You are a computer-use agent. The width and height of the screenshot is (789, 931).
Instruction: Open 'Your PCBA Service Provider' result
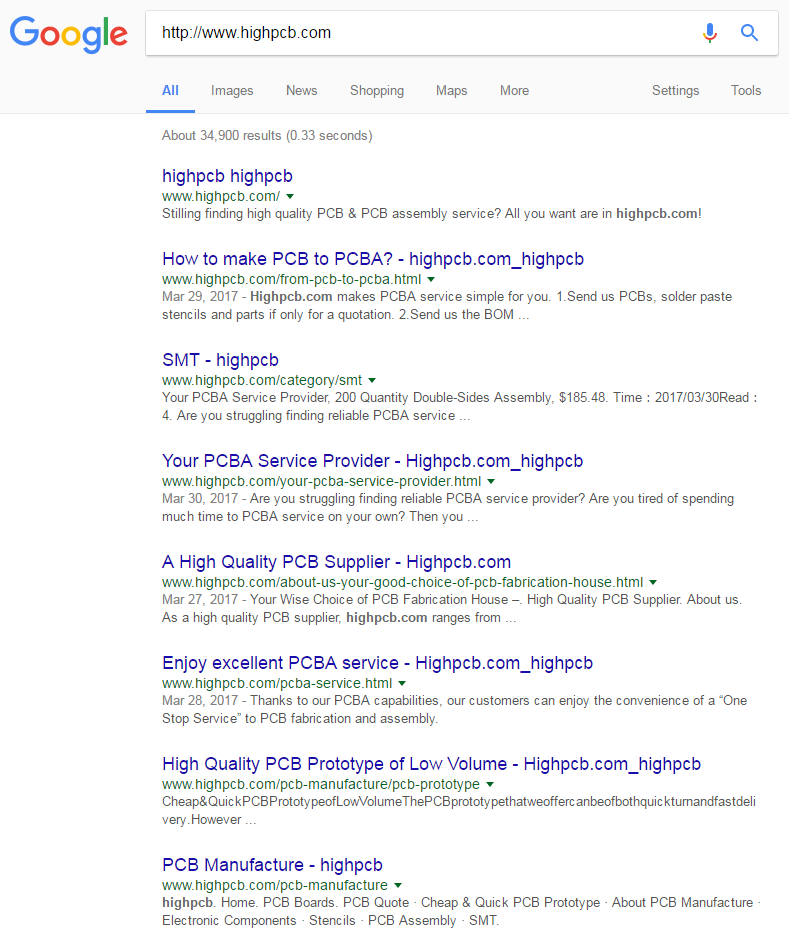(x=372, y=461)
